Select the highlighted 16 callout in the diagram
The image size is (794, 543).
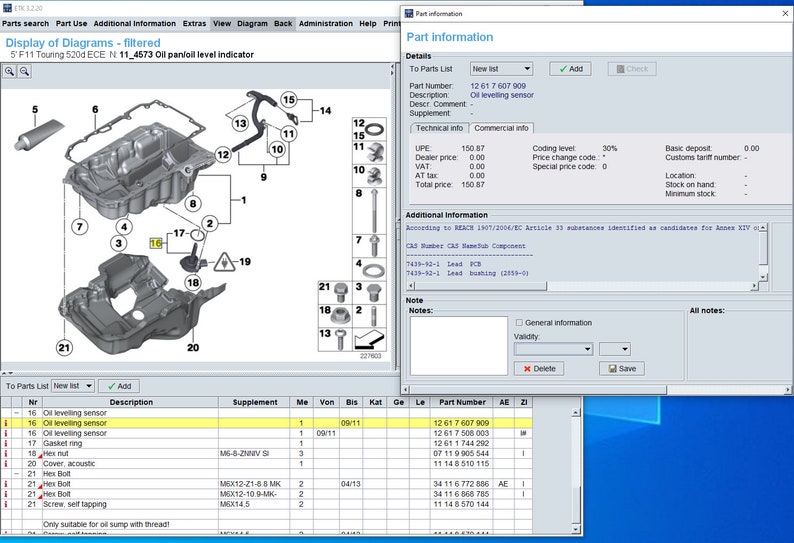click(155, 243)
